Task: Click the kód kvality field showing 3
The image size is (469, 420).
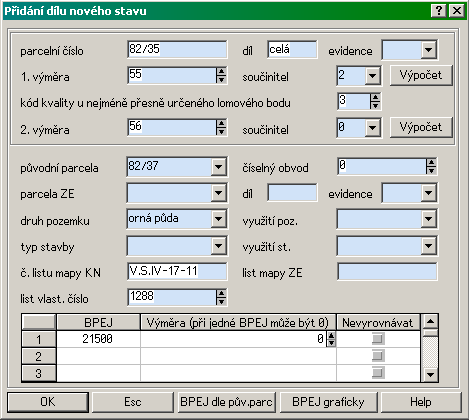Action: coord(354,101)
